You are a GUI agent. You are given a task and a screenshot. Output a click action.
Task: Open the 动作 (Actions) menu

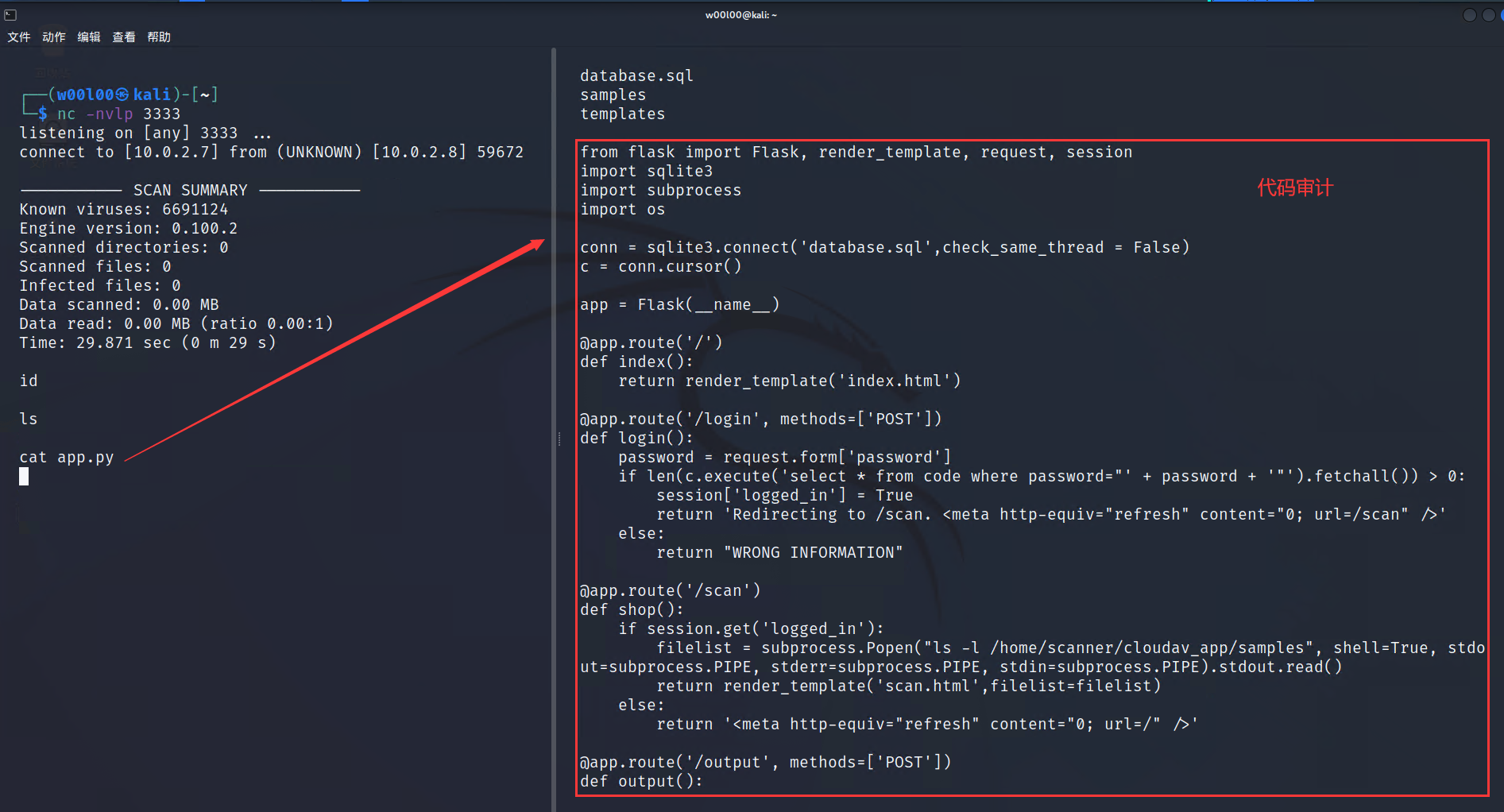pyautogui.click(x=54, y=37)
